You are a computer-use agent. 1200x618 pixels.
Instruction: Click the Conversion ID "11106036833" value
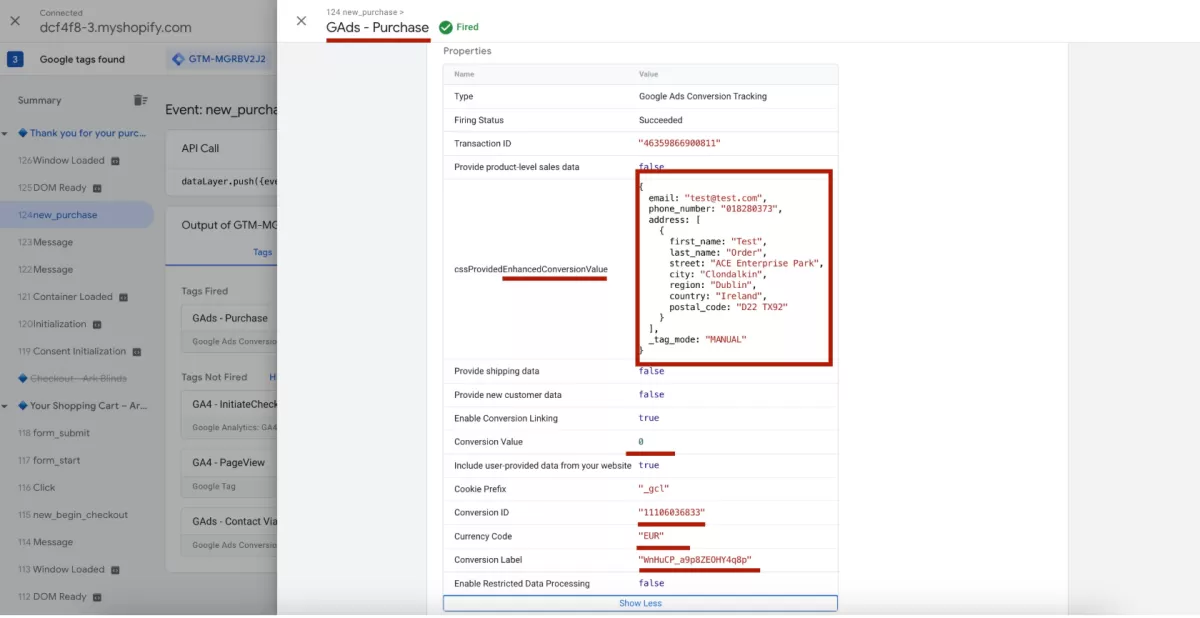coord(671,512)
